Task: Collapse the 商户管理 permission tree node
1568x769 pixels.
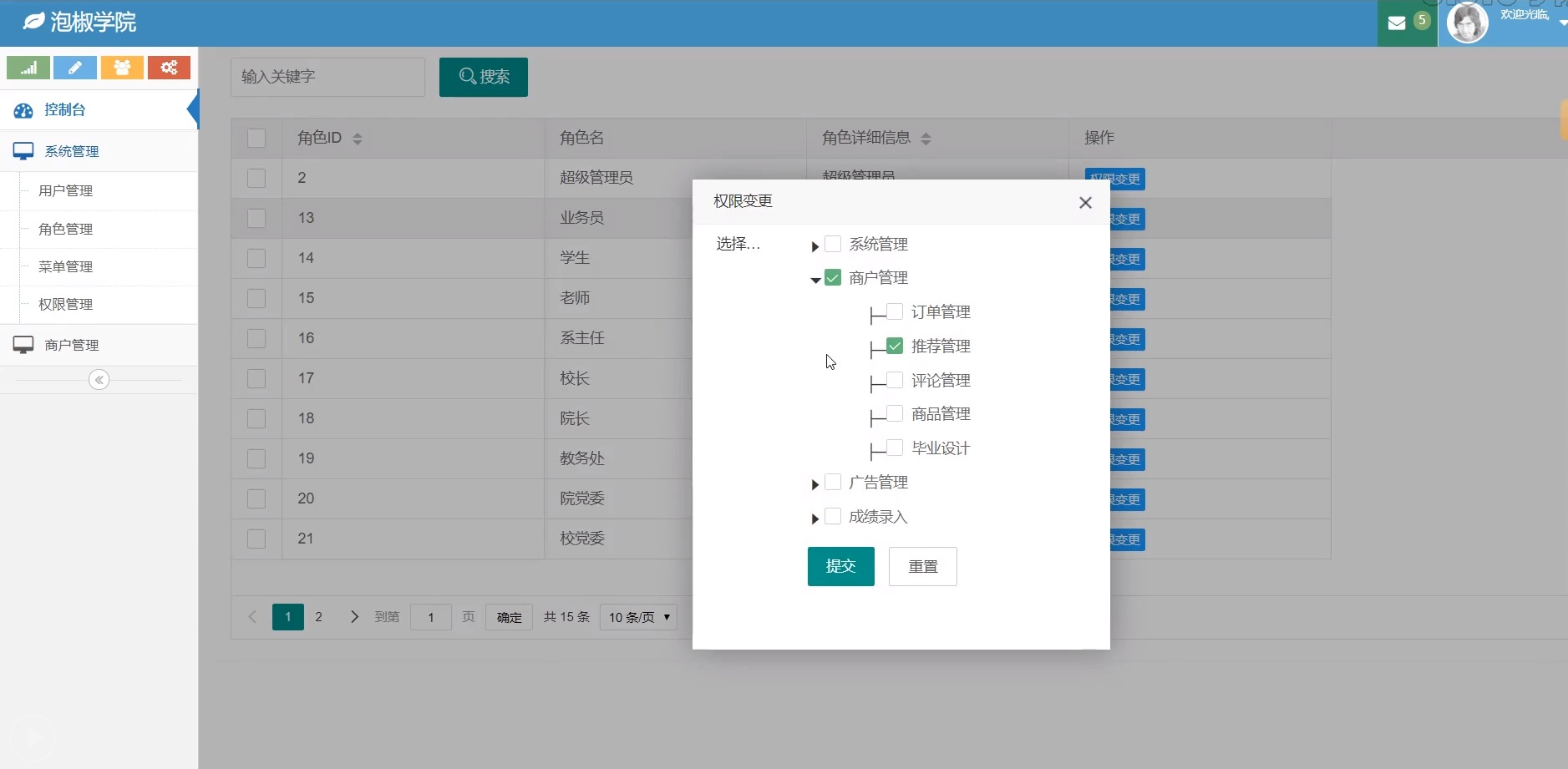Action: (814, 279)
